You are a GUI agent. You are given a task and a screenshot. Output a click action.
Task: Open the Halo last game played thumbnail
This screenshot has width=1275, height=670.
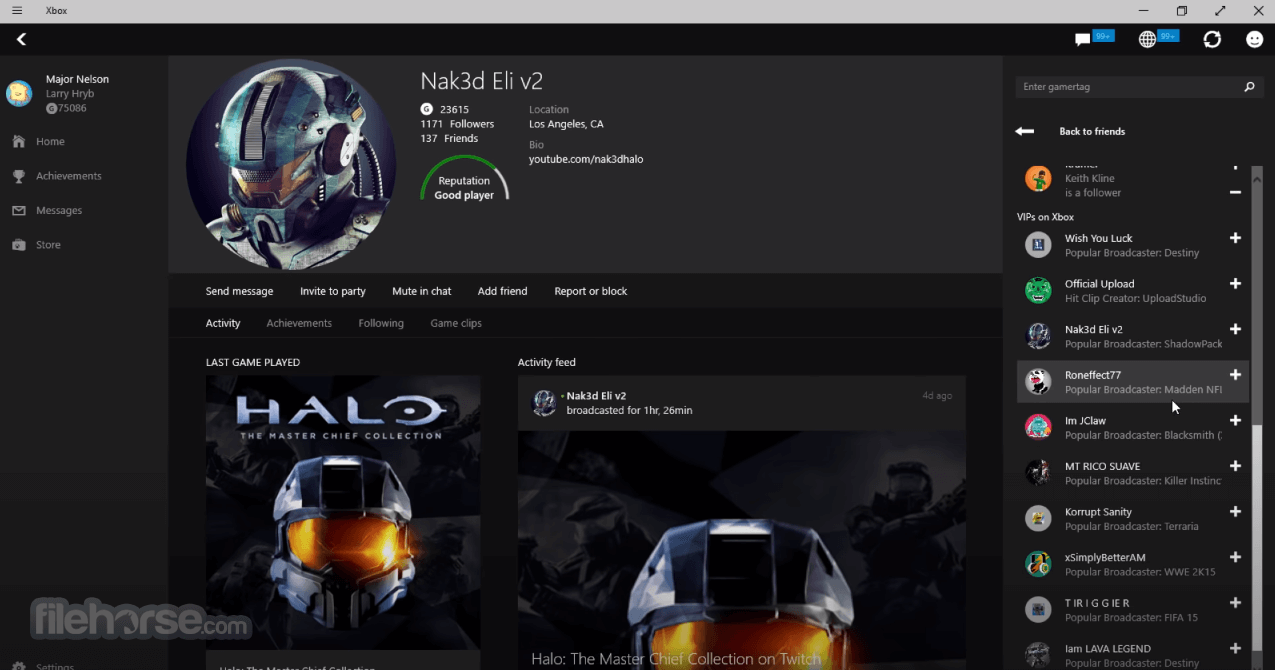pyautogui.click(x=343, y=512)
